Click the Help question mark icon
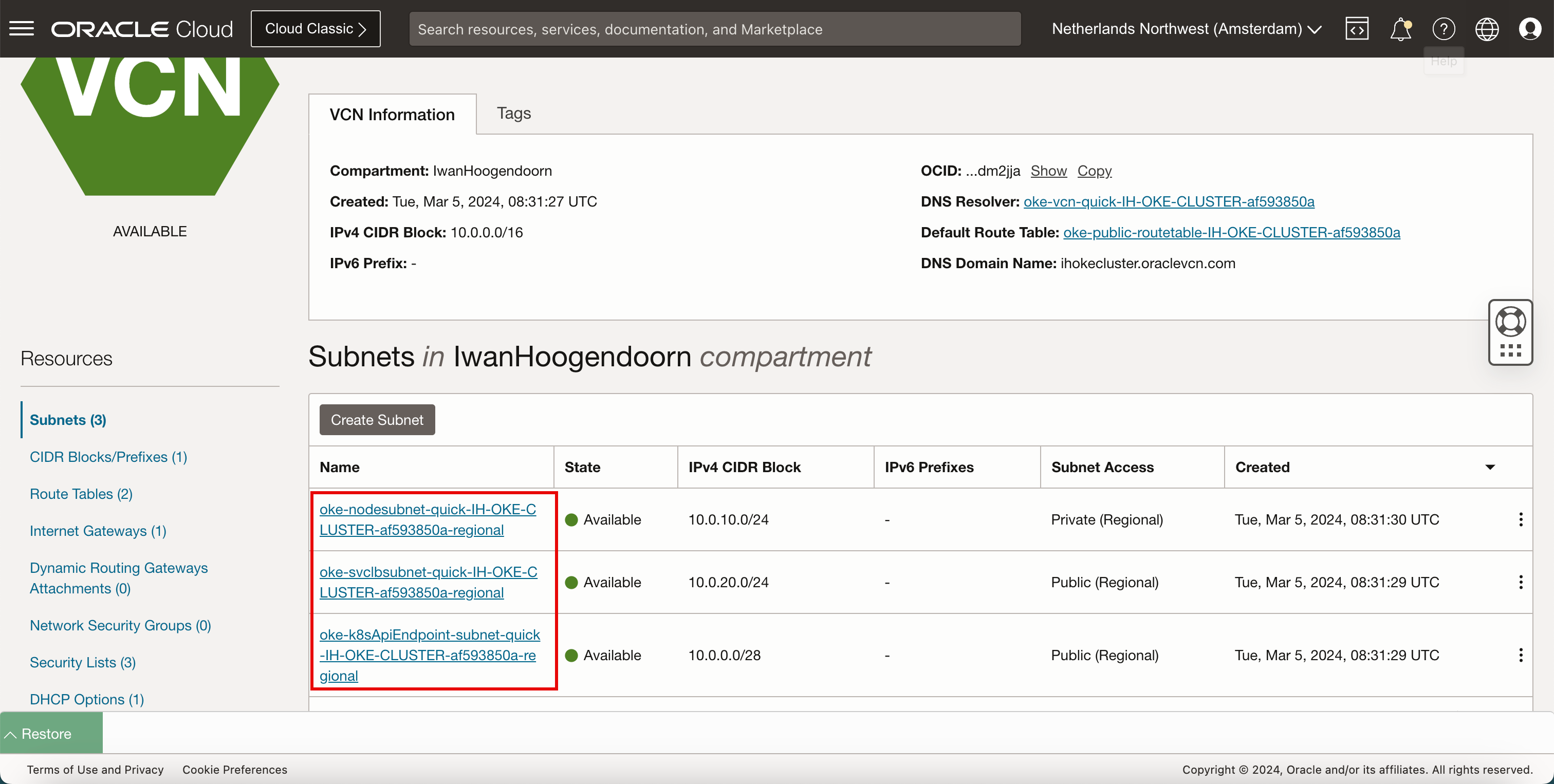The height and width of the screenshot is (784, 1554). pyautogui.click(x=1444, y=28)
